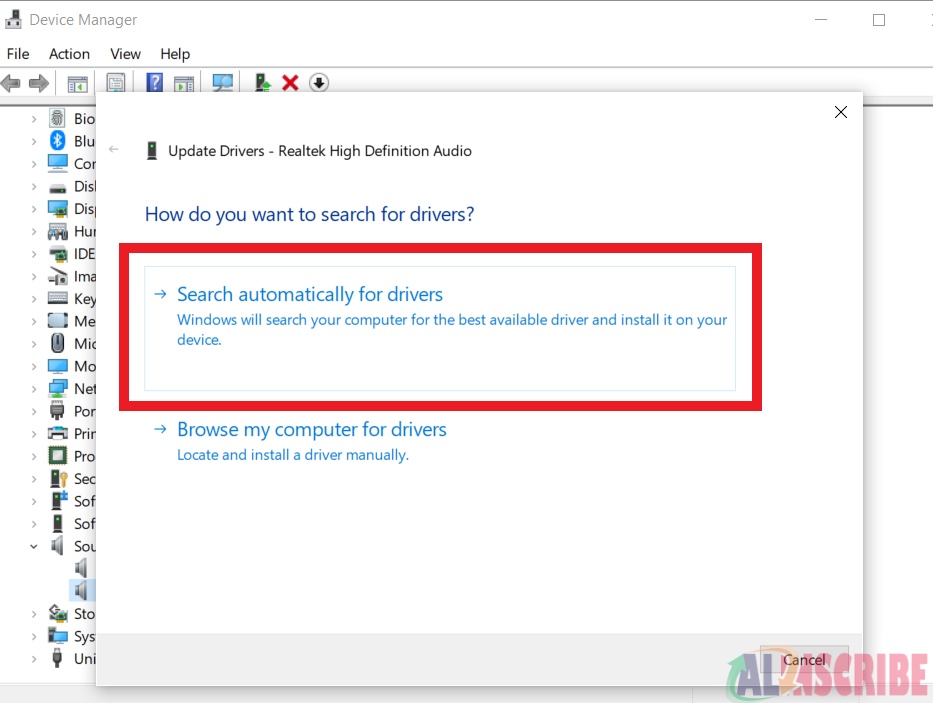Click the Back arrow toolbar icon

click(x=11, y=83)
